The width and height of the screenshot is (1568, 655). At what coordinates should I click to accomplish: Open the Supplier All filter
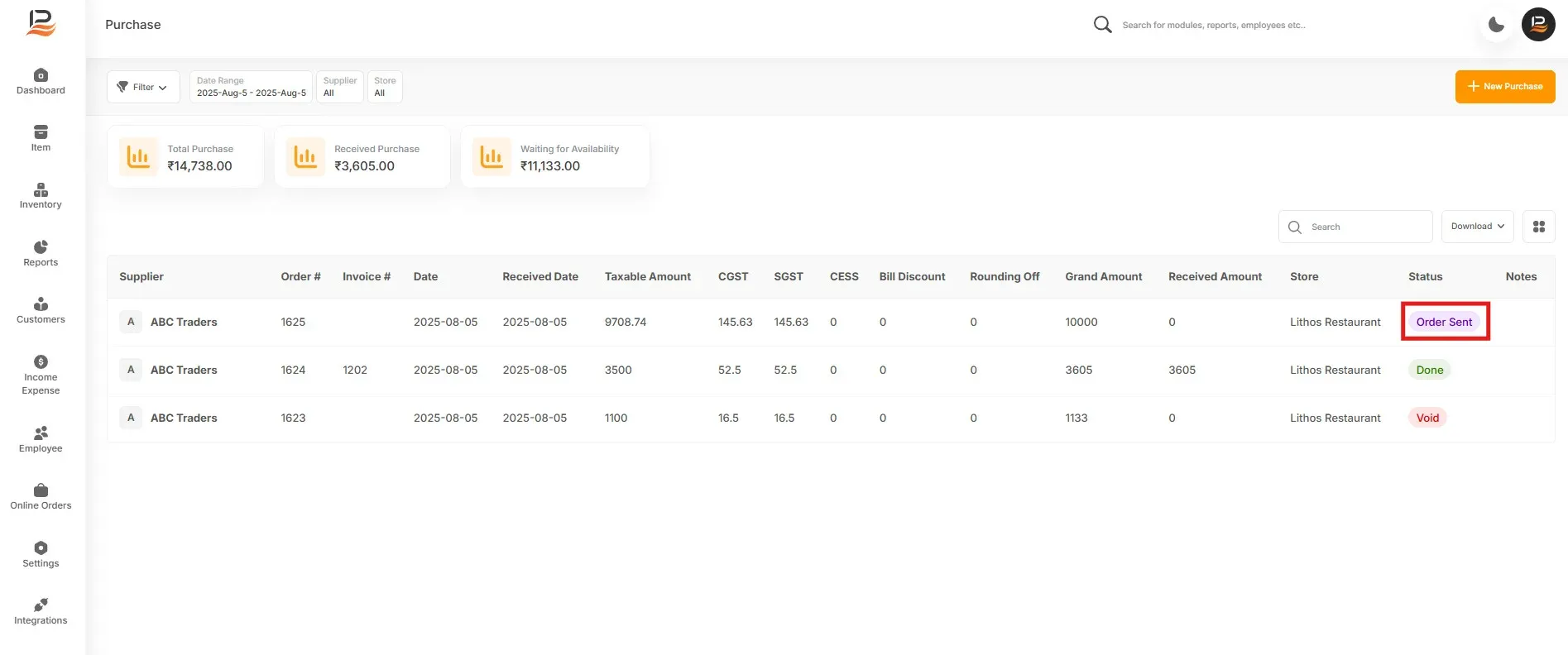point(340,87)
